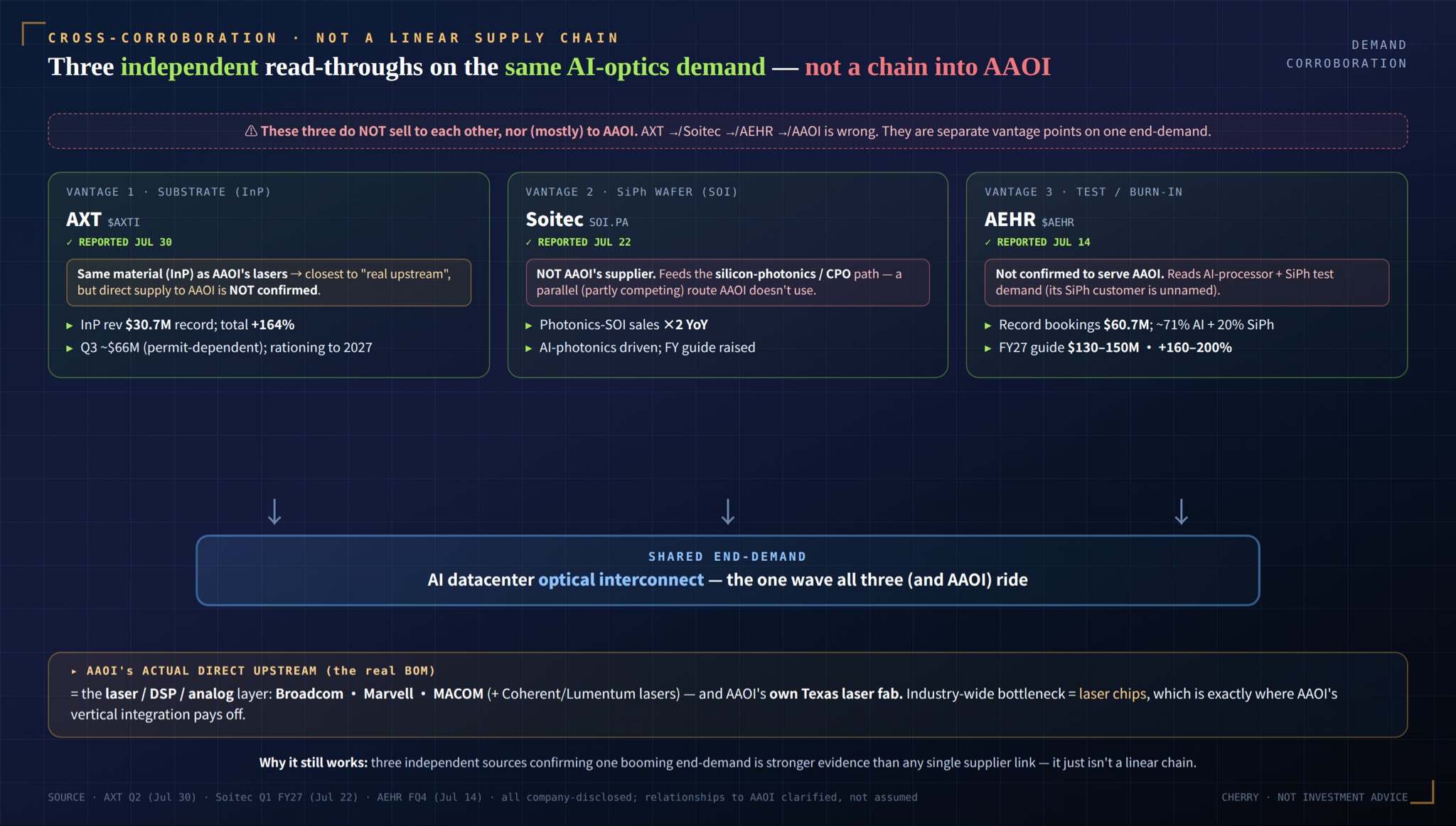This screenshot has height=826, width=1456.
Task: Click the checkmark beside REPORTED JUL 22
Action: pyautogui.click(x=529, y=242)
